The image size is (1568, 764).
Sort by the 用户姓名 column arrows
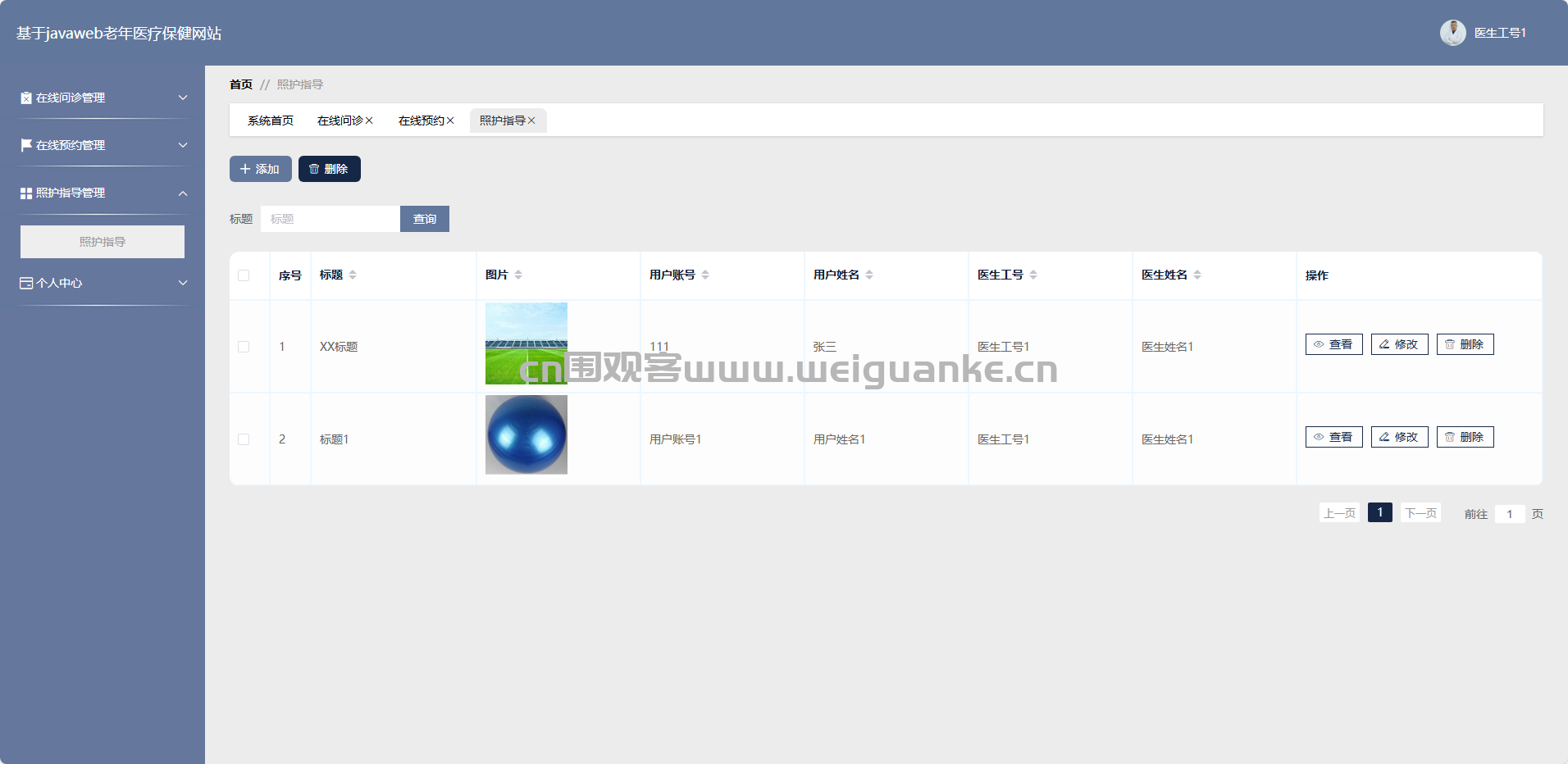click(869, 275)
